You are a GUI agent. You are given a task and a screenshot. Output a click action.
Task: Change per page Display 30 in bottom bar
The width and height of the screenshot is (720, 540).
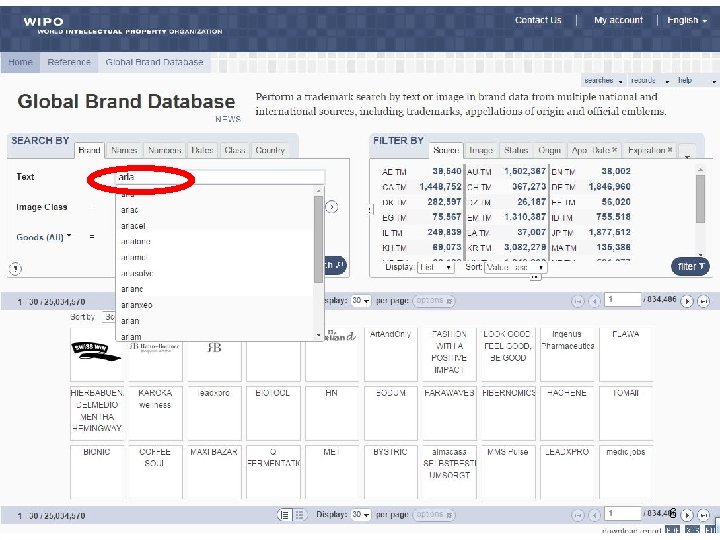[x=361, y=515]
